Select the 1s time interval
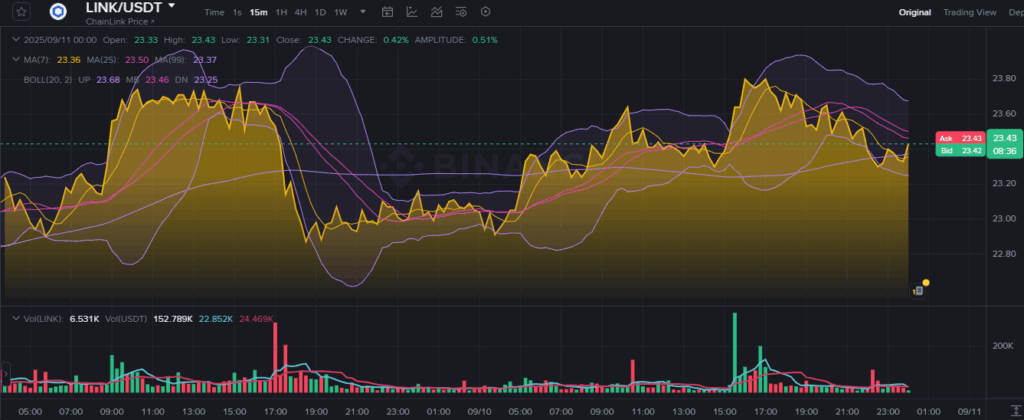Image resolution: width=1024 pixels, height=420 pixels. (237, 12)
